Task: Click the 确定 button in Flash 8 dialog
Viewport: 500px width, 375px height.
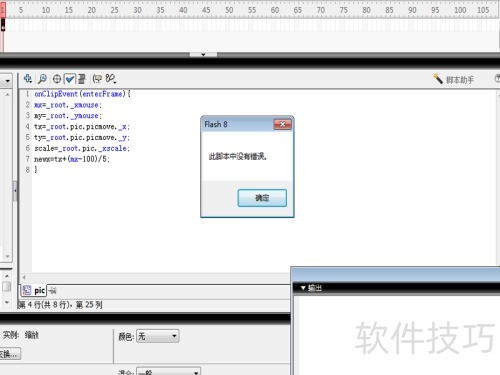Action: pos(262,198)
